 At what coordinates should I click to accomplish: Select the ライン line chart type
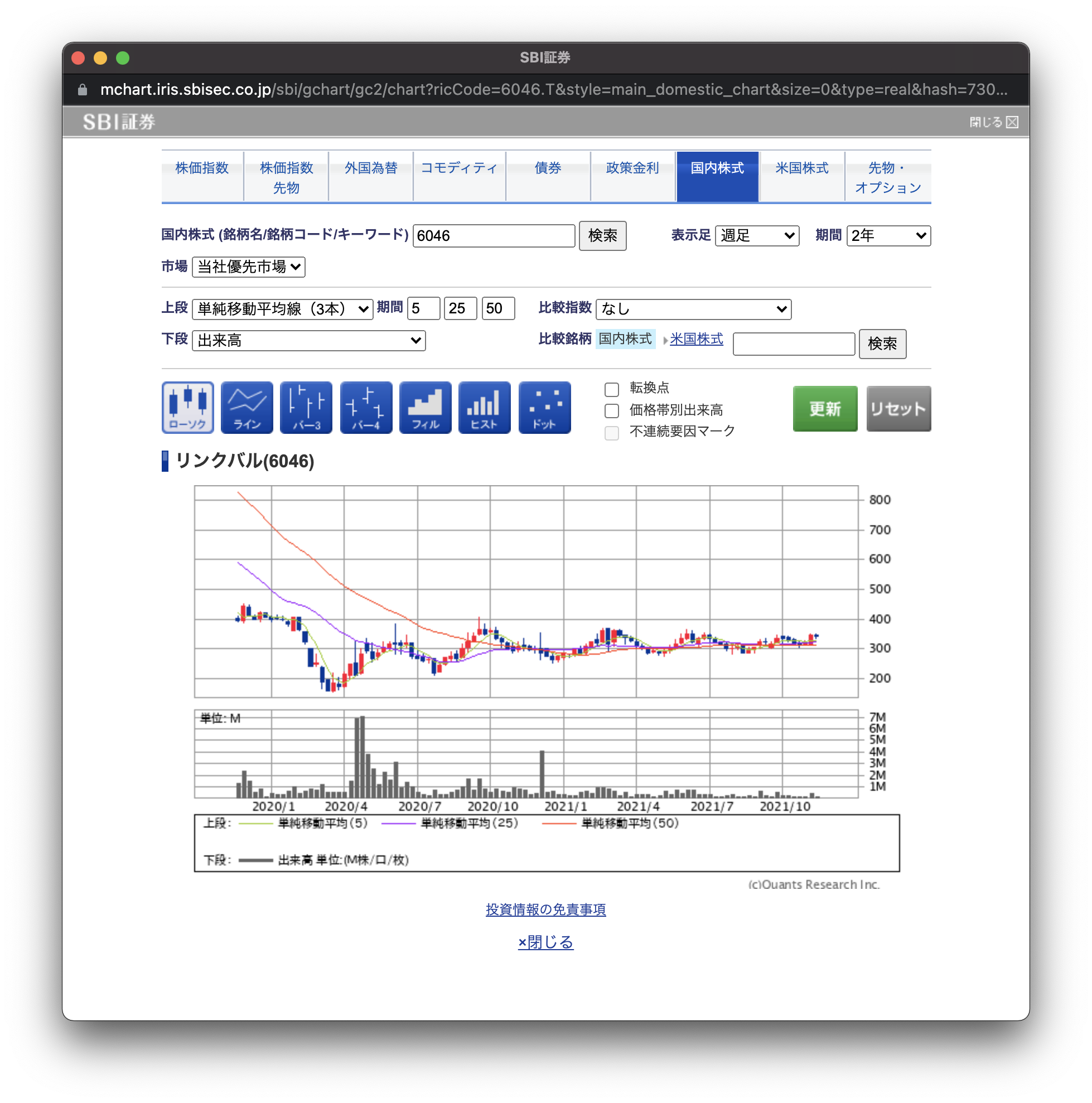(x=247, y=408)
